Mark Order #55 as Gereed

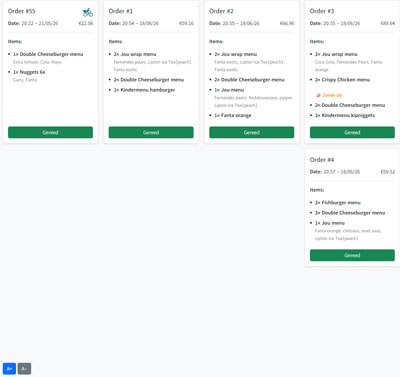coord(50,132)
